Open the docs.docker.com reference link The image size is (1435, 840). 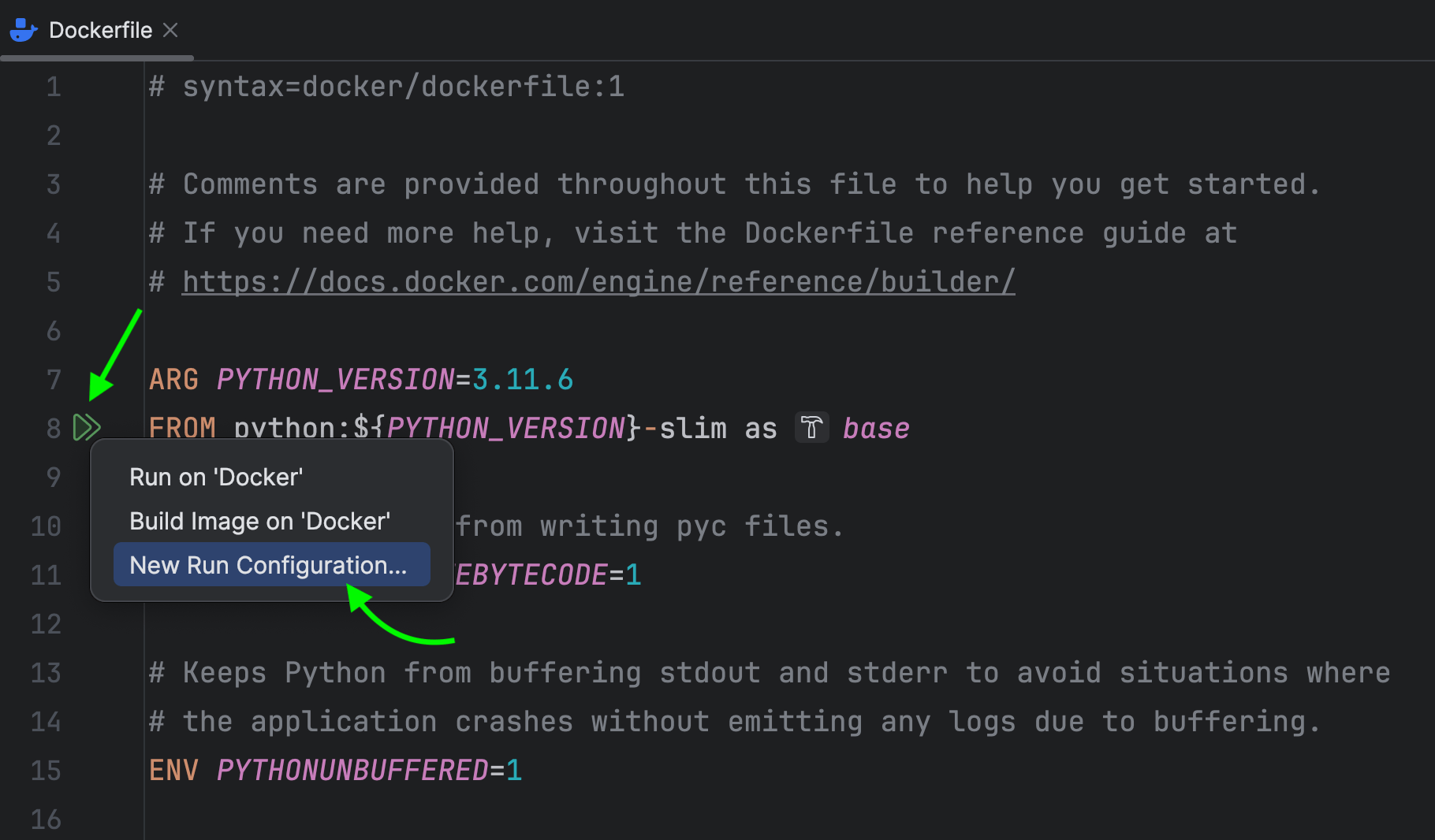[x=598, y=282]
